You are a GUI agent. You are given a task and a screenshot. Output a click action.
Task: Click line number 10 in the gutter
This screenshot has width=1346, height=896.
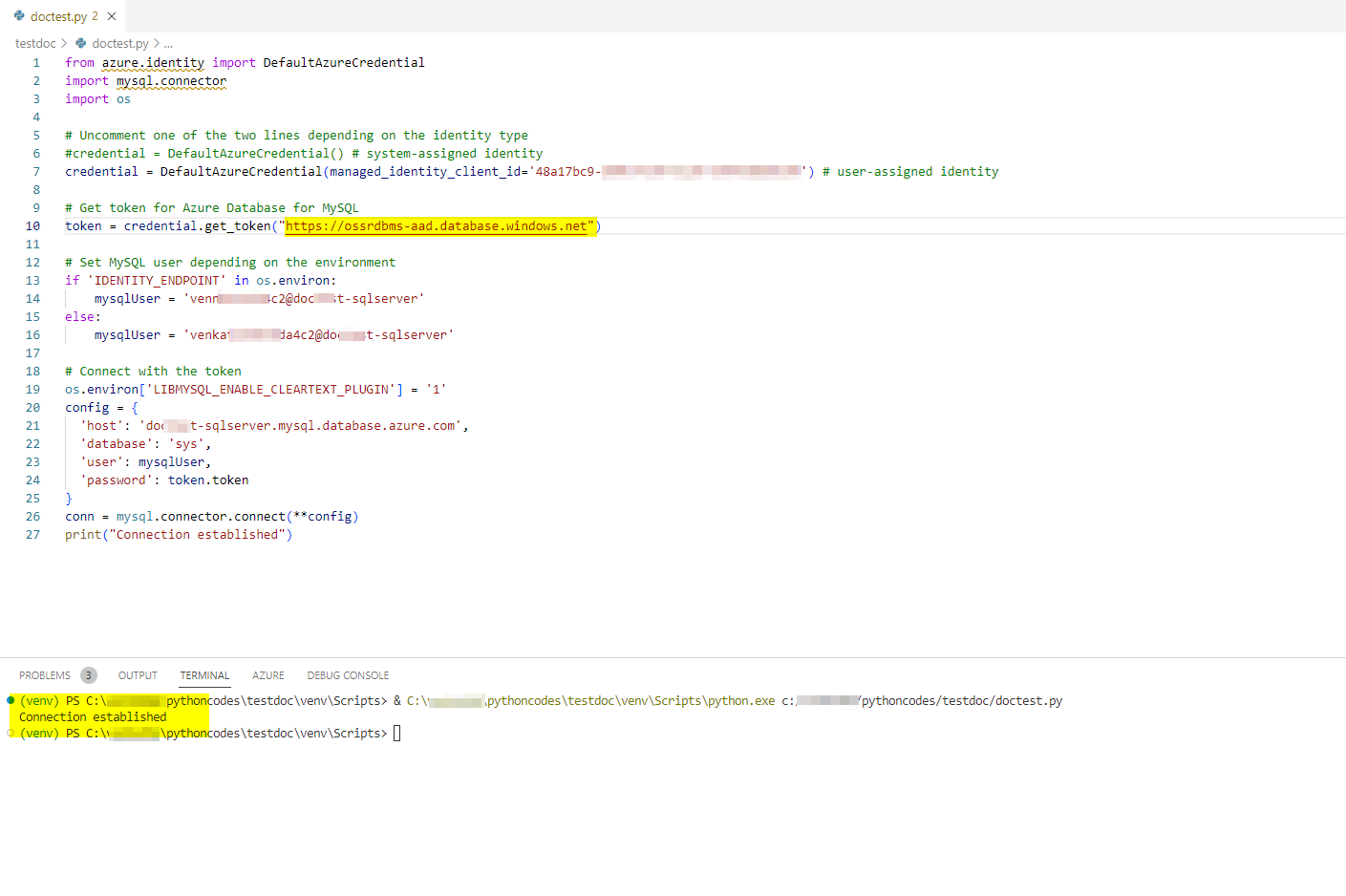[x=32, y=225]
